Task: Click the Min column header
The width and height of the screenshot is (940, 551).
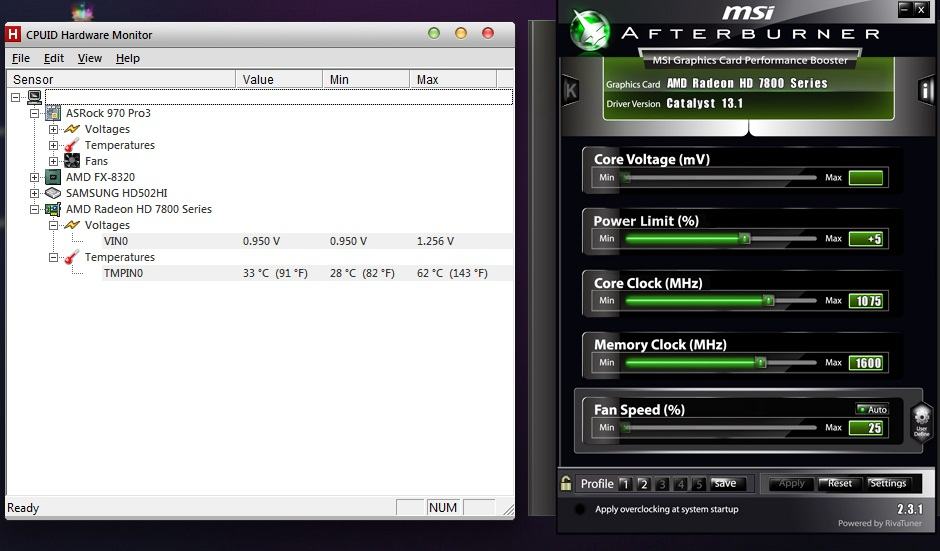Action: pos(366,79)
